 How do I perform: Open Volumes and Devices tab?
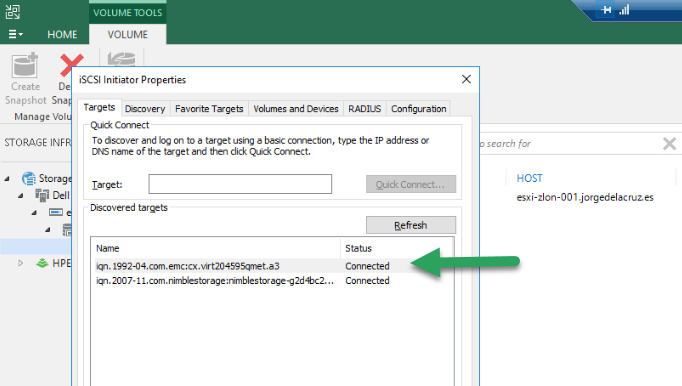(x=296, y=109)
